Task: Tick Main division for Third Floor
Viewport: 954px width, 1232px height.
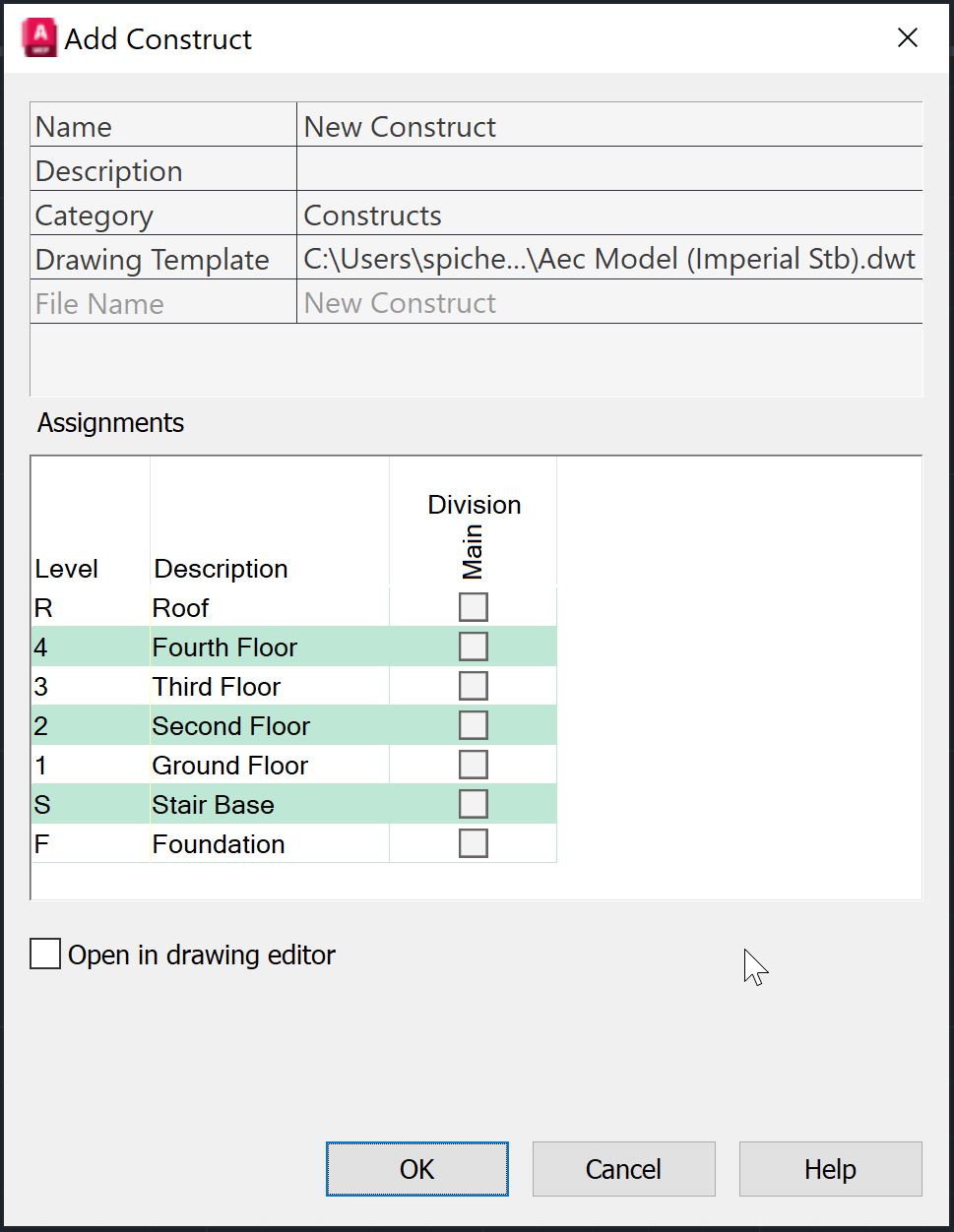Action: 474,686
